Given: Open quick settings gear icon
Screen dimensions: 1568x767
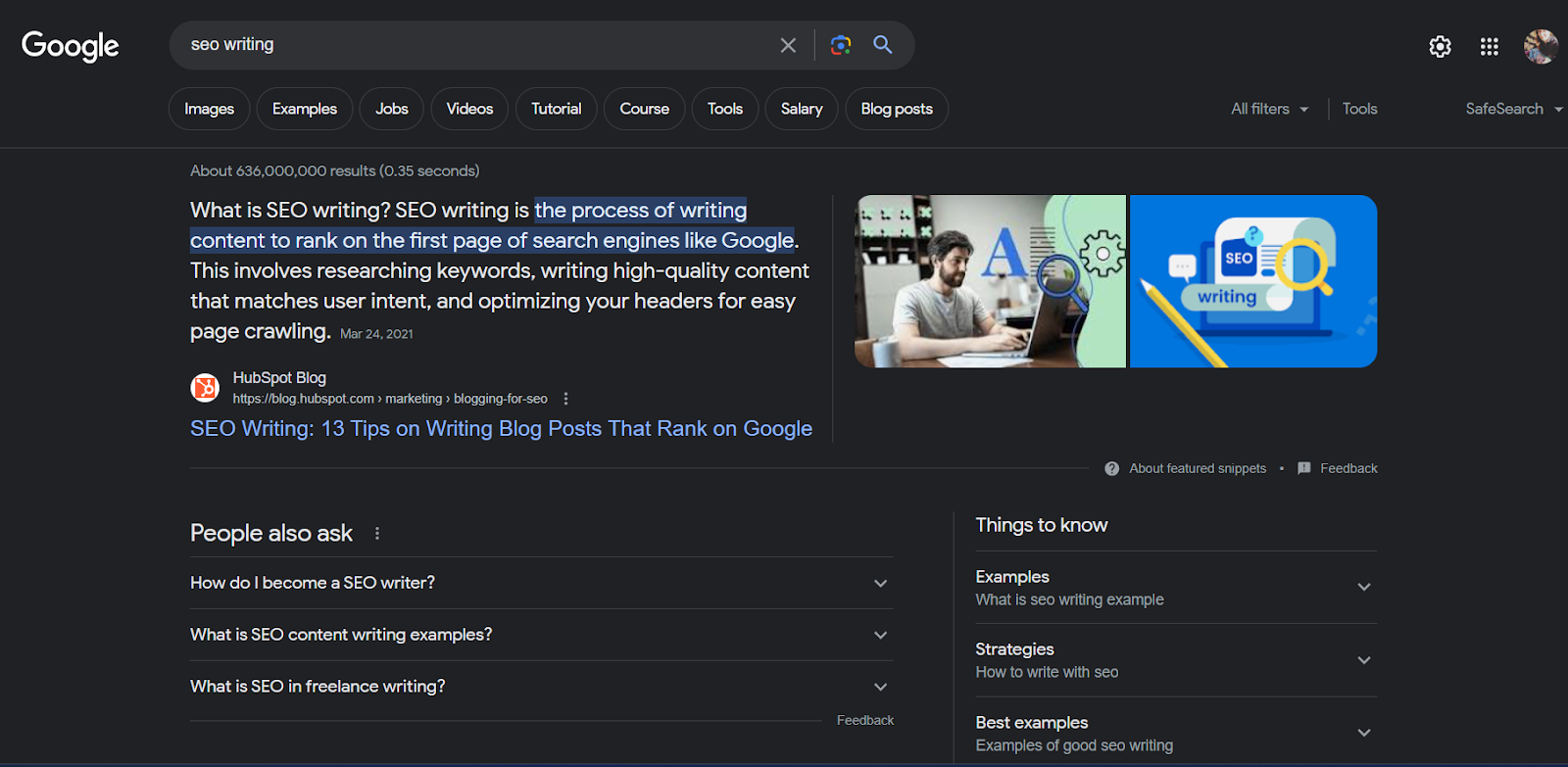Looking at the screenshot, I should click(1440, 46).
